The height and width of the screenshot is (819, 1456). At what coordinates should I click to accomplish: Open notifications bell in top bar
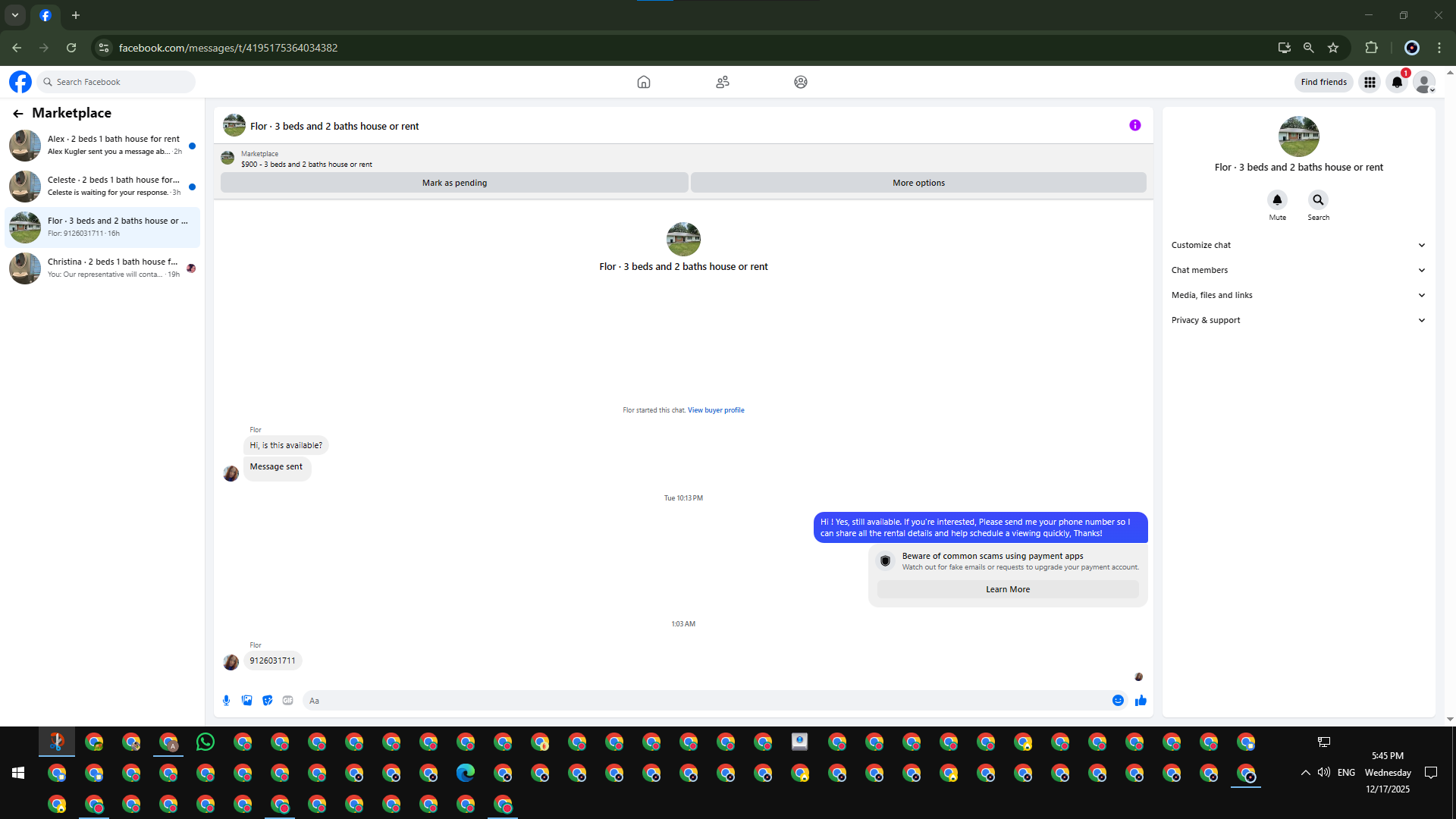[x=1397, y=82]
